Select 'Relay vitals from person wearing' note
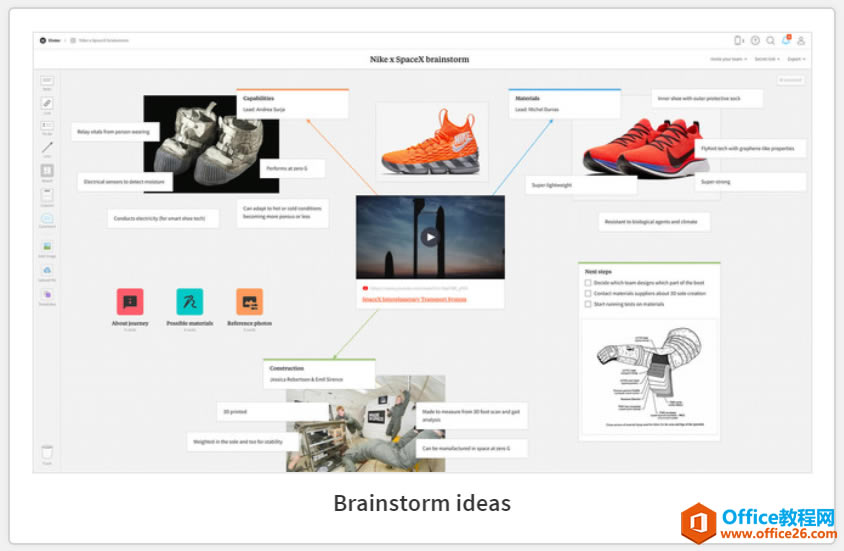Image resolution: width=844 pixels, height=551 pixels. coord(115,132)
